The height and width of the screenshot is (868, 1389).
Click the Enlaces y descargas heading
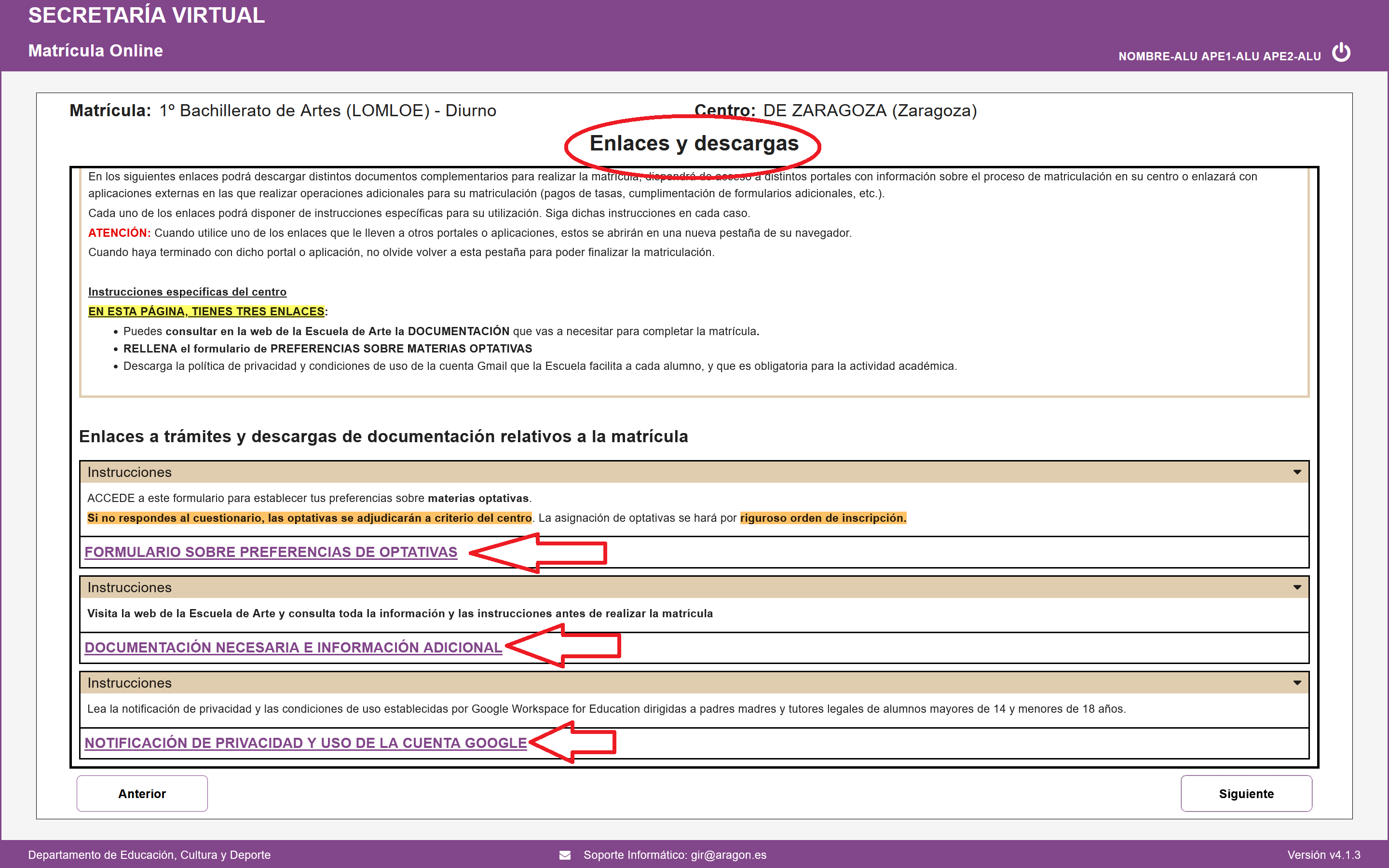(694, 143)
